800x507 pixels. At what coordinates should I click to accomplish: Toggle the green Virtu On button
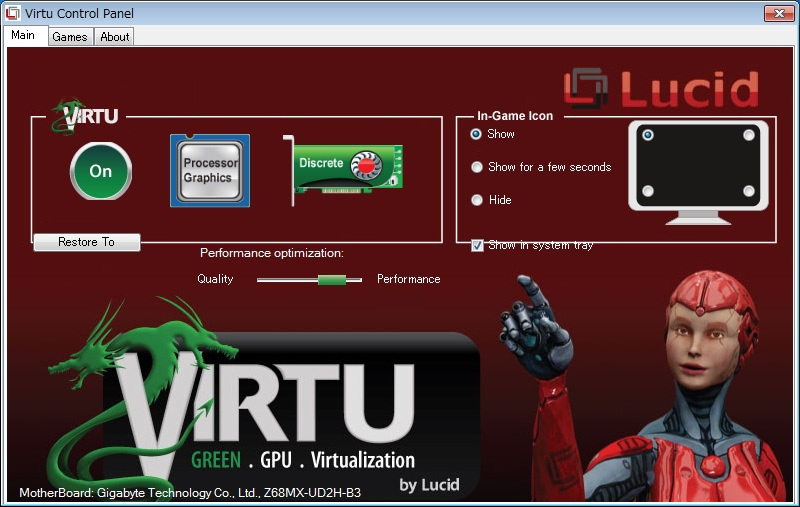pyautogui.click(x=101, y=171)
